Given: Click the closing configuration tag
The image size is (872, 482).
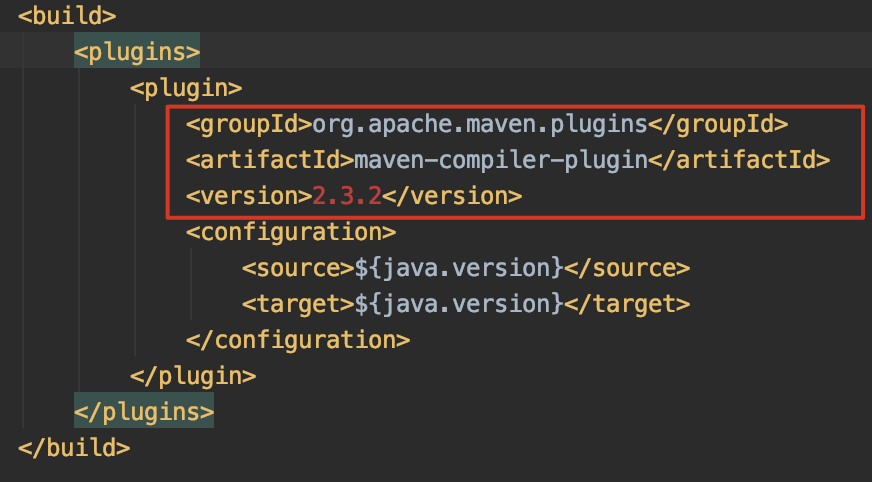Looking at the screenshot, I should 298,340.
